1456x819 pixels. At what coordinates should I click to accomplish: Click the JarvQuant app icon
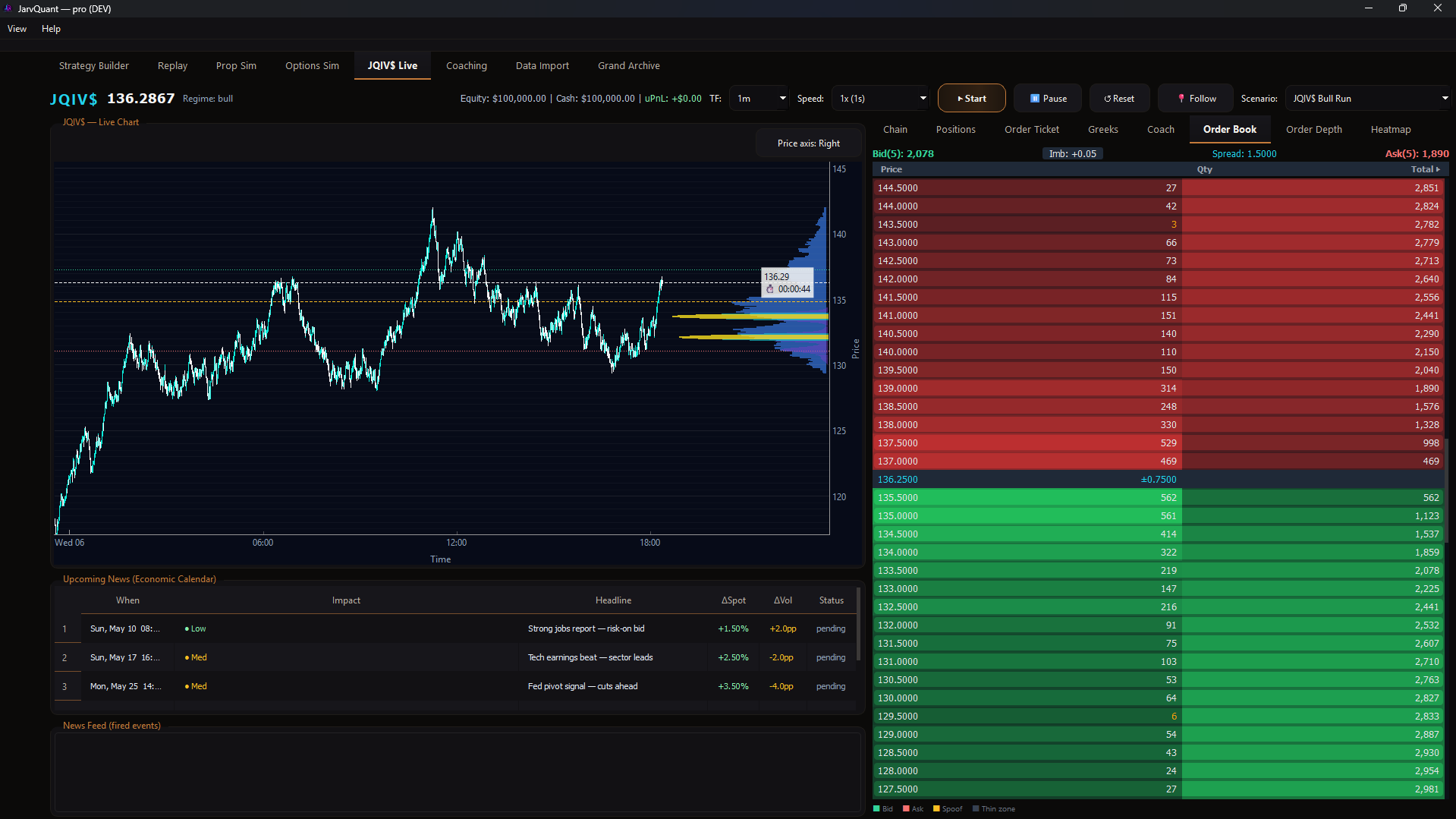tap(8, 8)
